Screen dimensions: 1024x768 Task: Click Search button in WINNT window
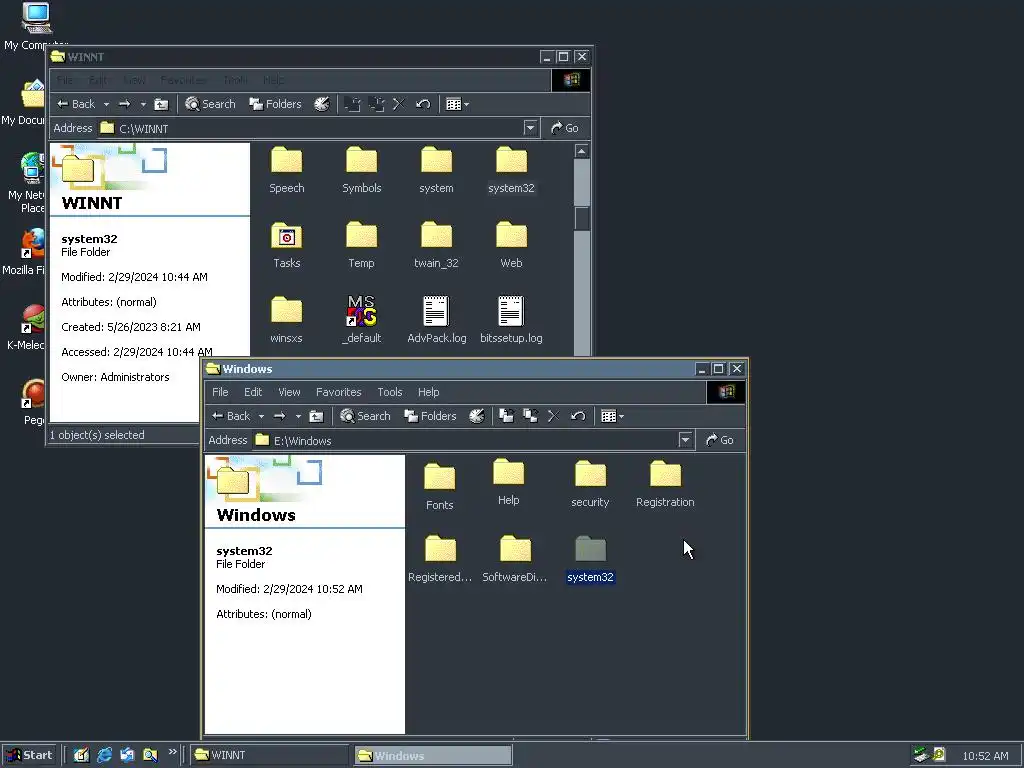pyautogui.click(x=210, y=104)
